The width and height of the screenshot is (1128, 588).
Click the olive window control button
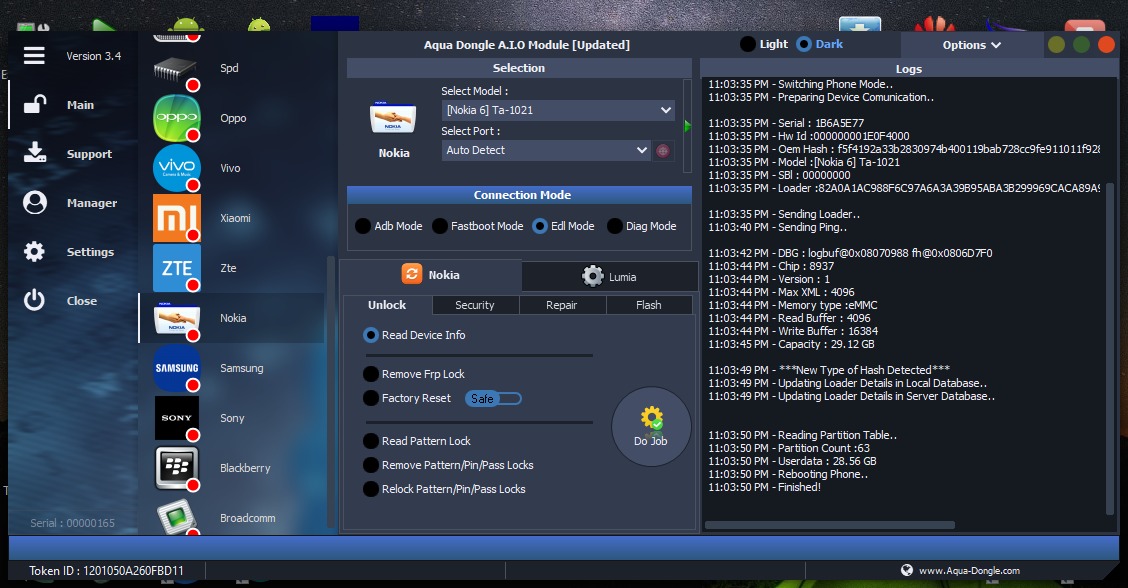[1056, 45]
